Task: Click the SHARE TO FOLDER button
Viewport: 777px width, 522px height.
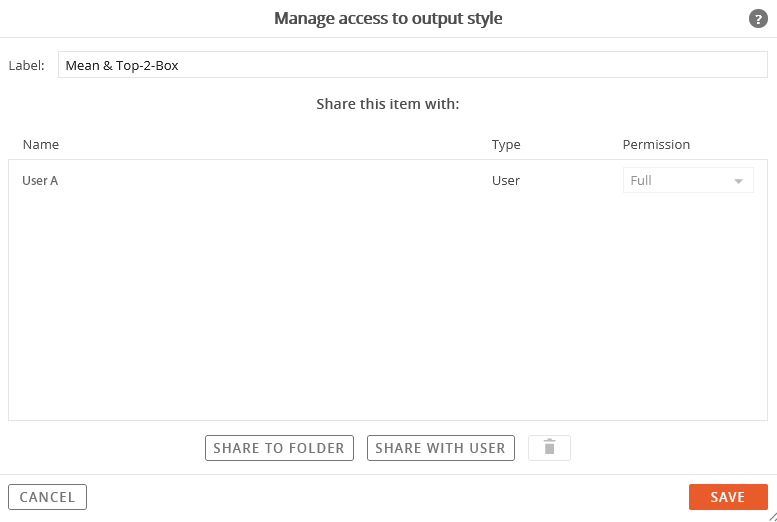Action: (279, 448)
